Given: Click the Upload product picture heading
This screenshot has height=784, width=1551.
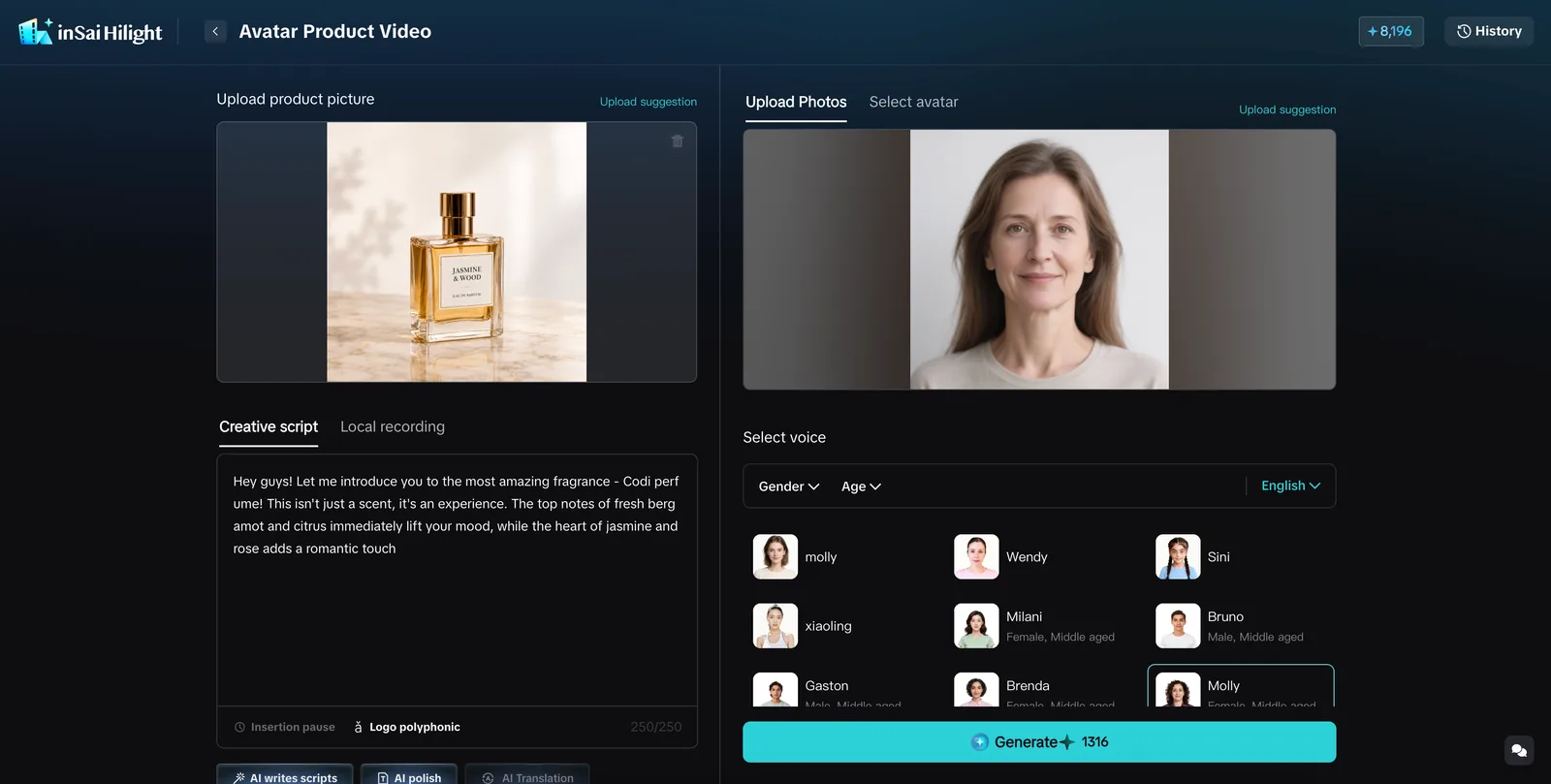Looking at the screenshot, I should (x=296, y=99).
